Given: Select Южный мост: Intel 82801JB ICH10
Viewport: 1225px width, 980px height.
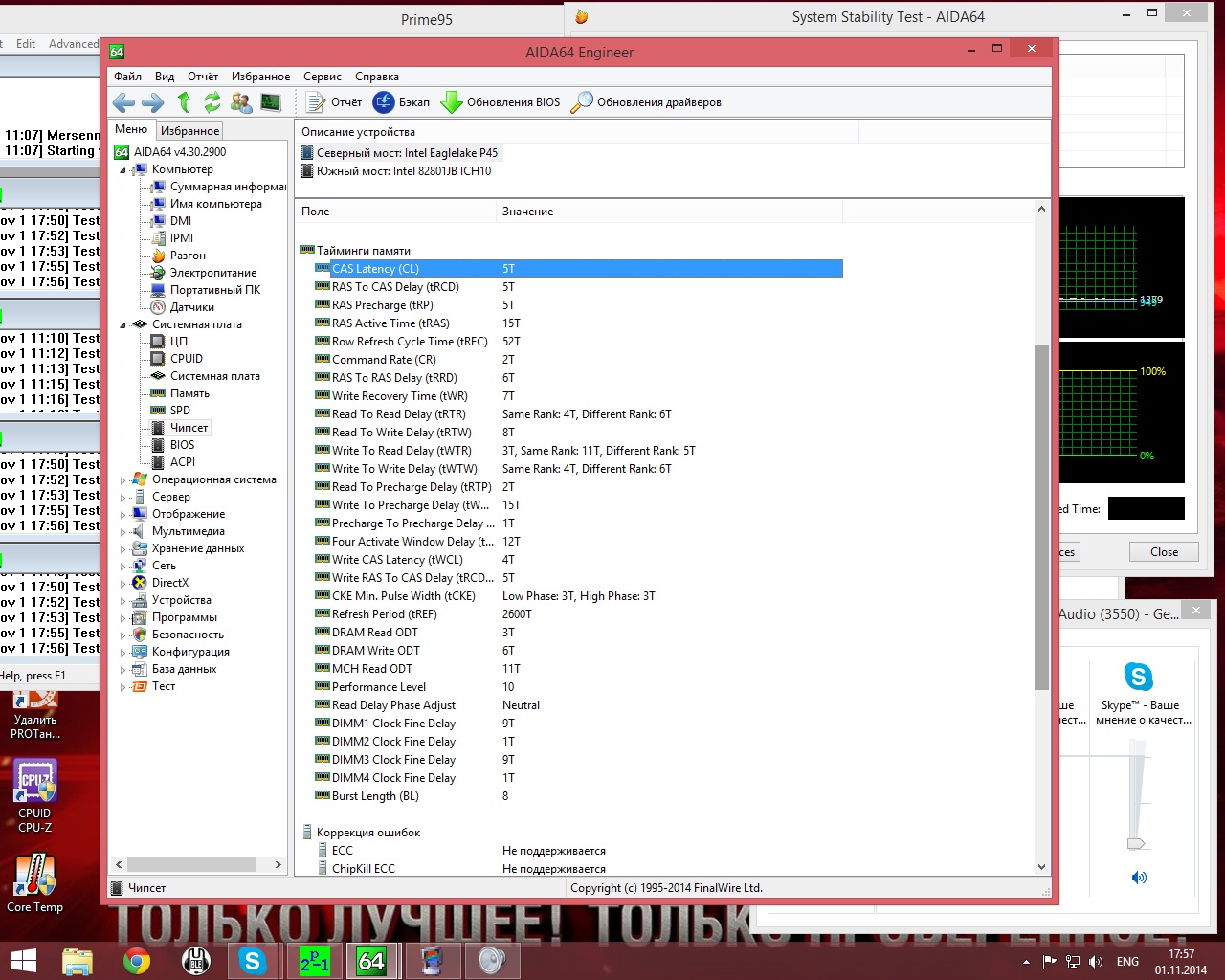Looking at the screenshot, I should pos(403,171).
